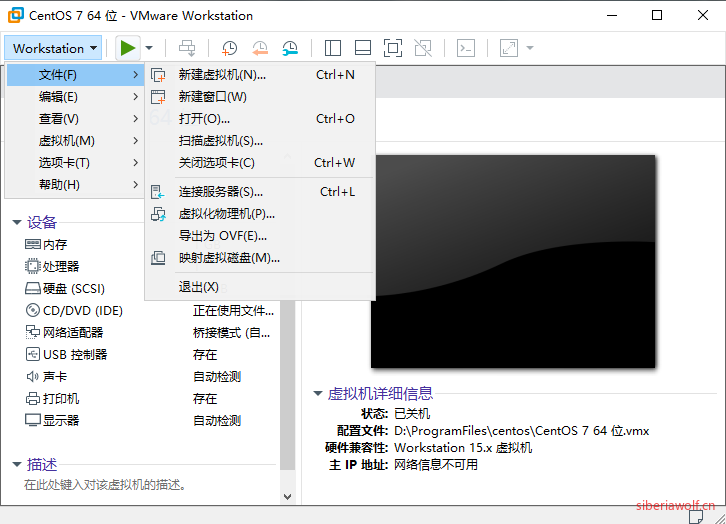The height and width of the screenshot is (524, 726).
Task: Toggle the thumbnail bar layout icon
Action: [x=363, y=48]
